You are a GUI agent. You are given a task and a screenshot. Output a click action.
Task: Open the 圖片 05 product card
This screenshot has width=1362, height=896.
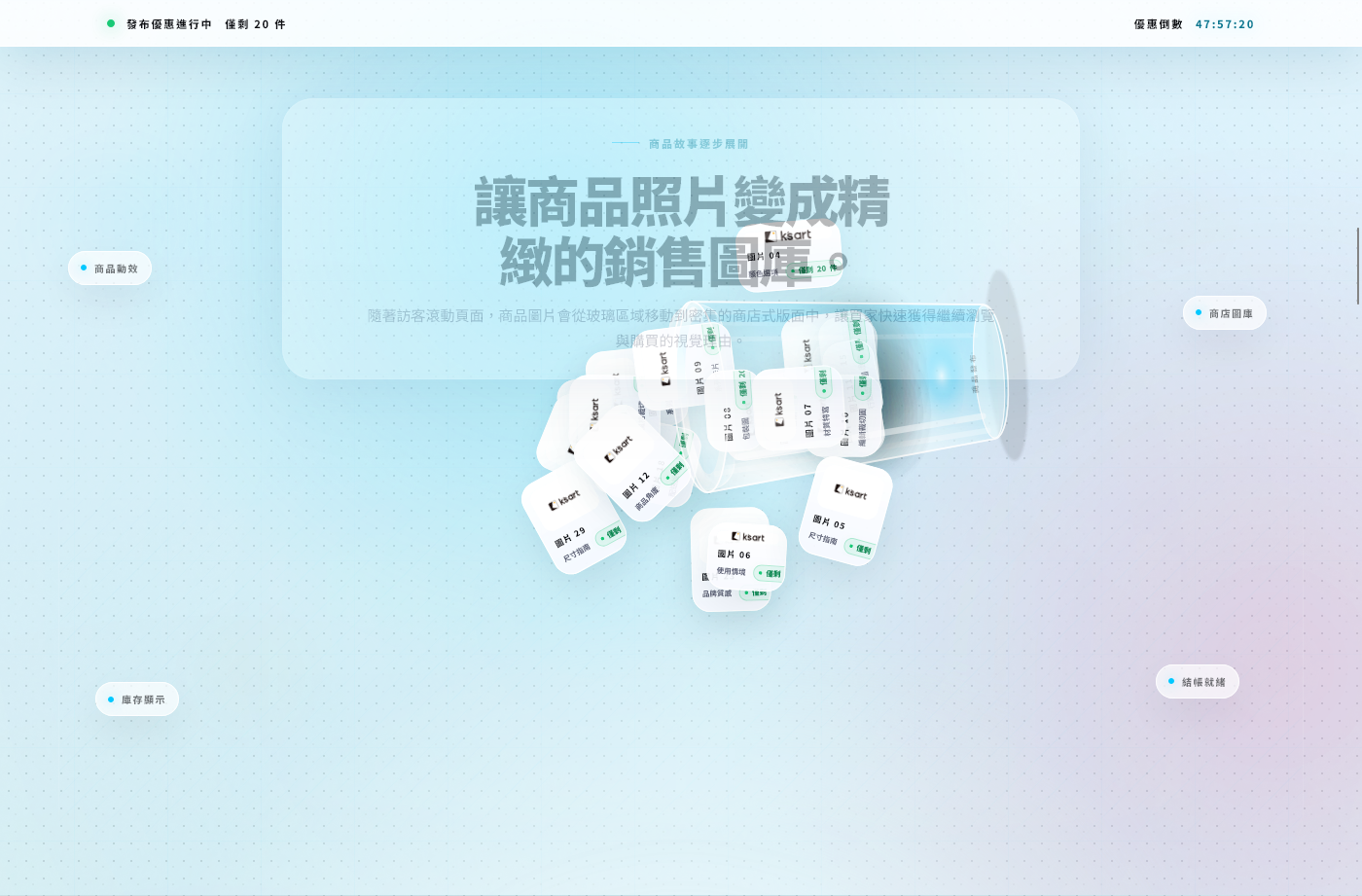click(x=845, y=512)
